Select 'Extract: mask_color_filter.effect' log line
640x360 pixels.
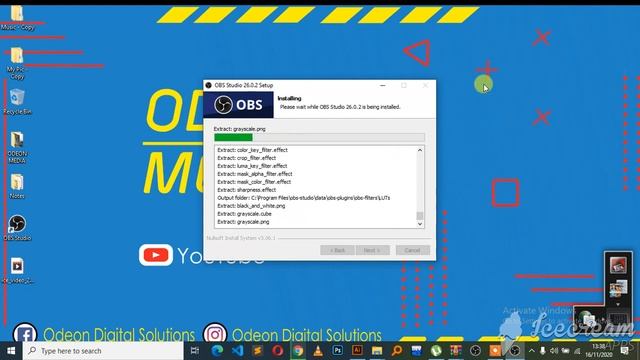[254, 182]
